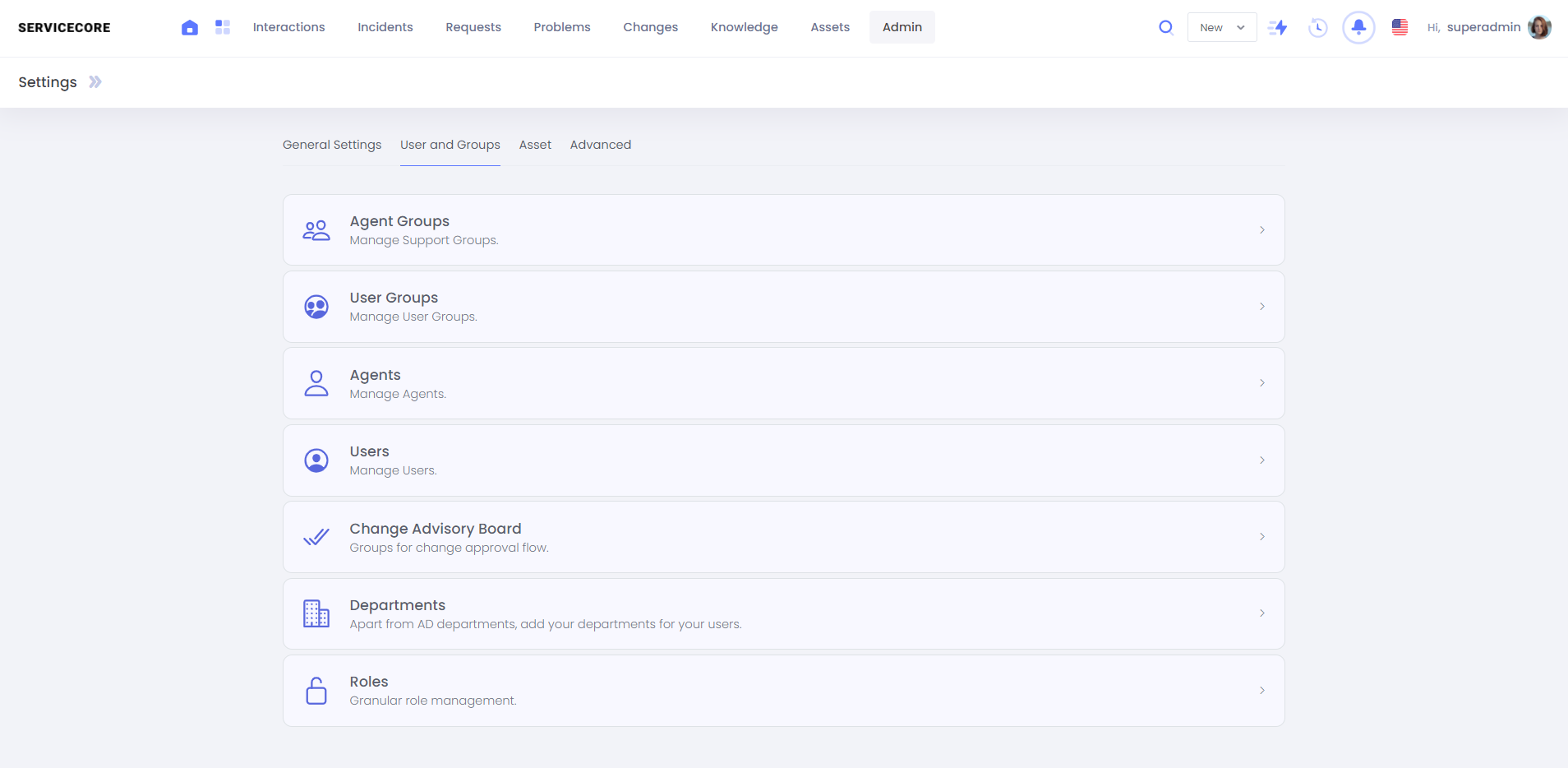Open the quick actions lightning icon
Viewport: 1568px width, 768px height.
[1278, 27]
